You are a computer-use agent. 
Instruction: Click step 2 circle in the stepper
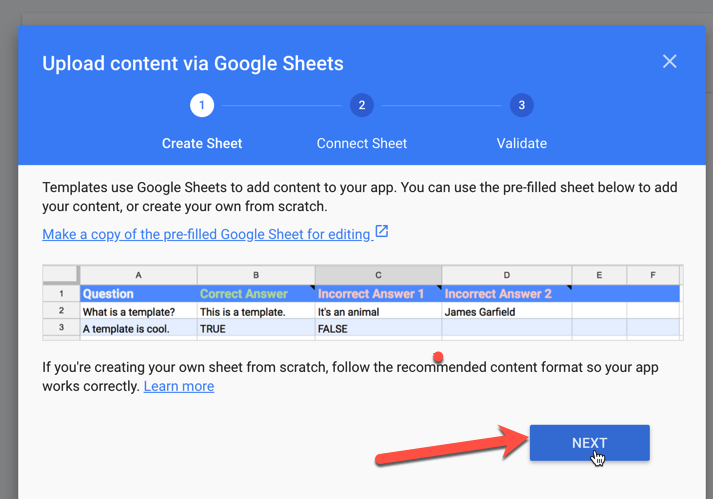(x=362, y=105)
